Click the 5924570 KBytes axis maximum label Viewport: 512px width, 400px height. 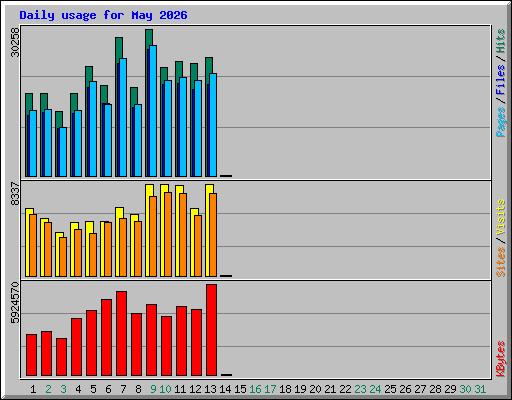pos(15,303)
